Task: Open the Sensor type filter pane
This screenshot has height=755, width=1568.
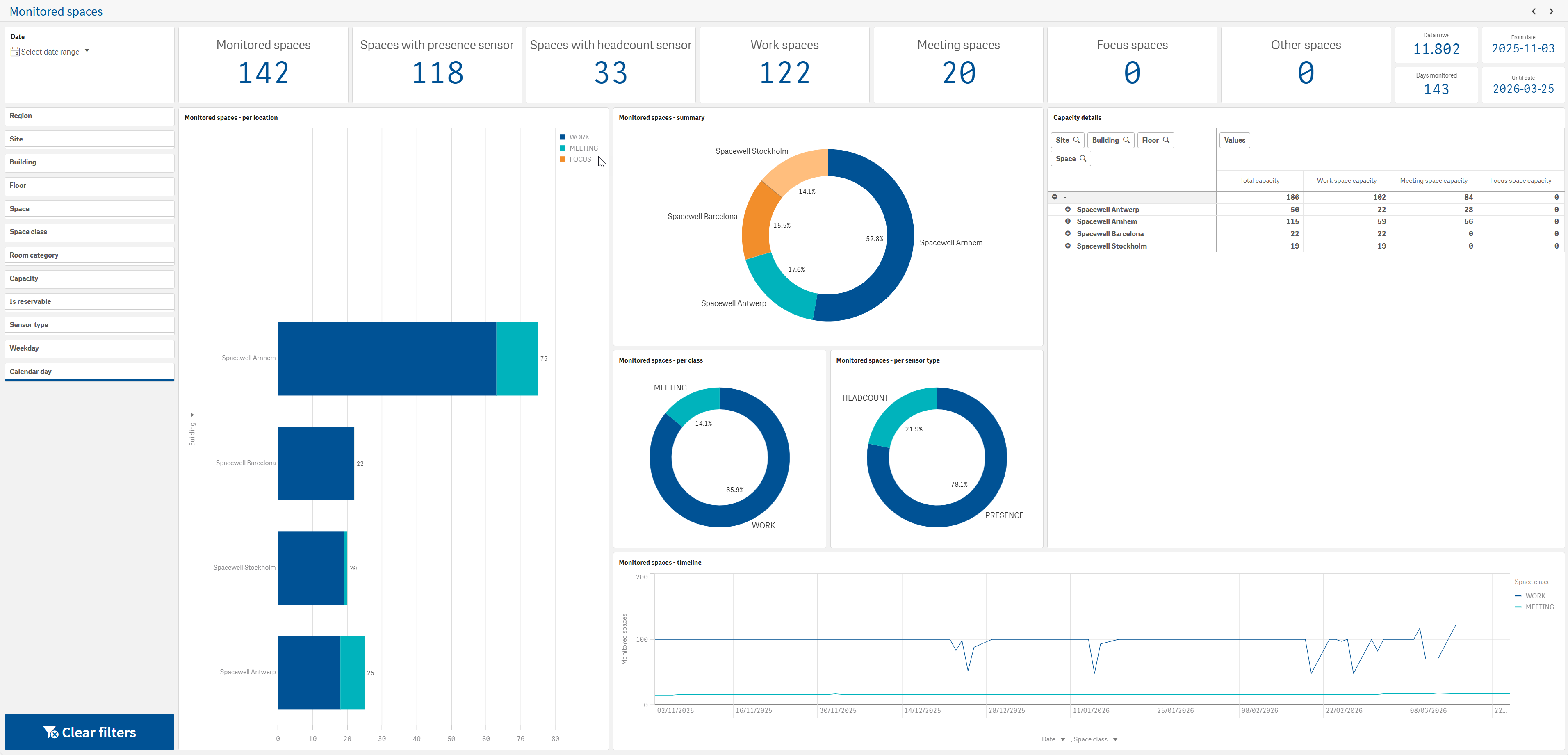Action: (89, 325)
